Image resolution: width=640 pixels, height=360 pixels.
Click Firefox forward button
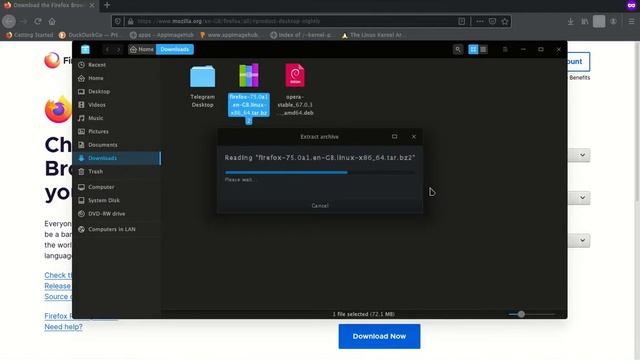[x=24, y=21]
